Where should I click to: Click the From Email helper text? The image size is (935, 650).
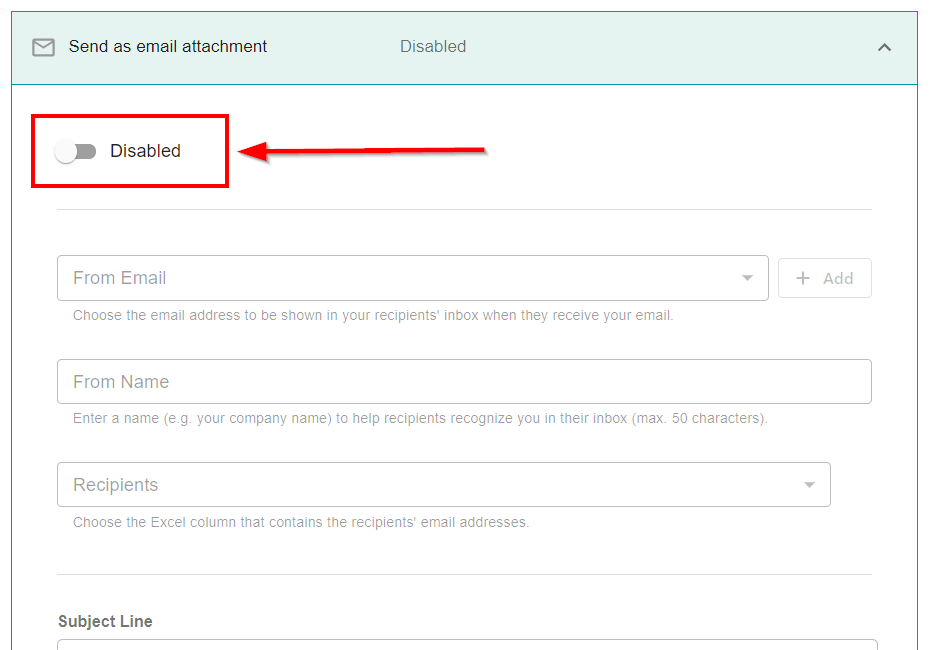click(373, 315)
